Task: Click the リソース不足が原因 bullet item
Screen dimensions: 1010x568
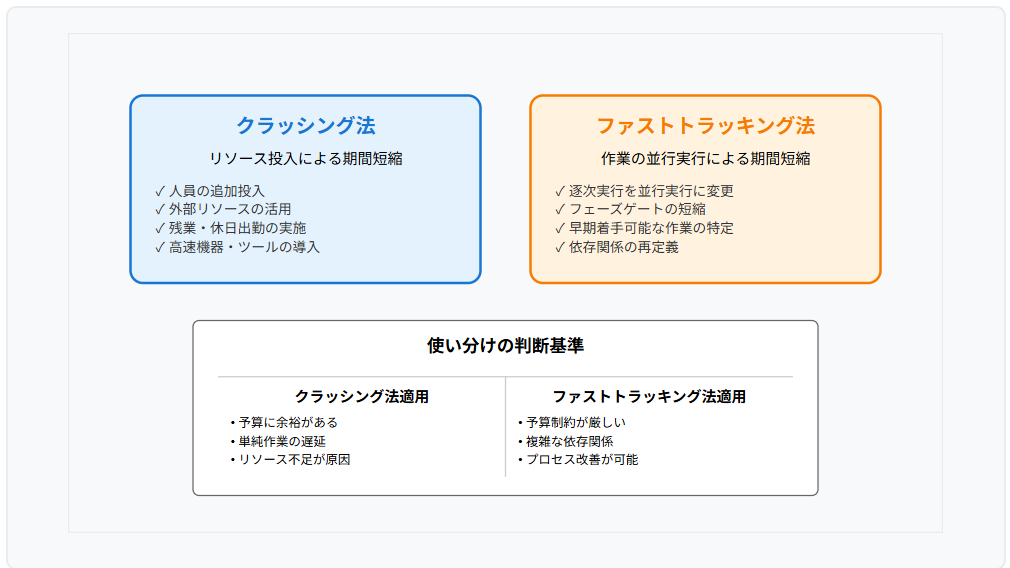Action: (x=290, y=460)
